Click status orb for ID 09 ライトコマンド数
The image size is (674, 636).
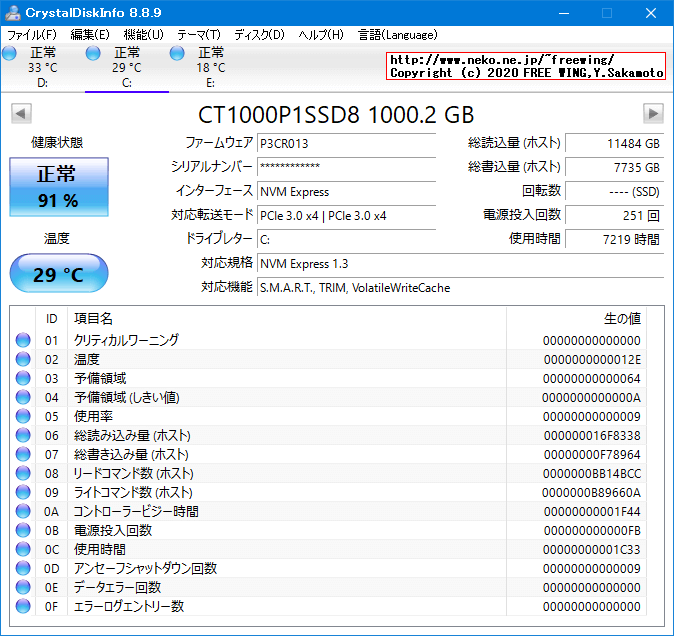pyautogui.click(x=23, y=492)
